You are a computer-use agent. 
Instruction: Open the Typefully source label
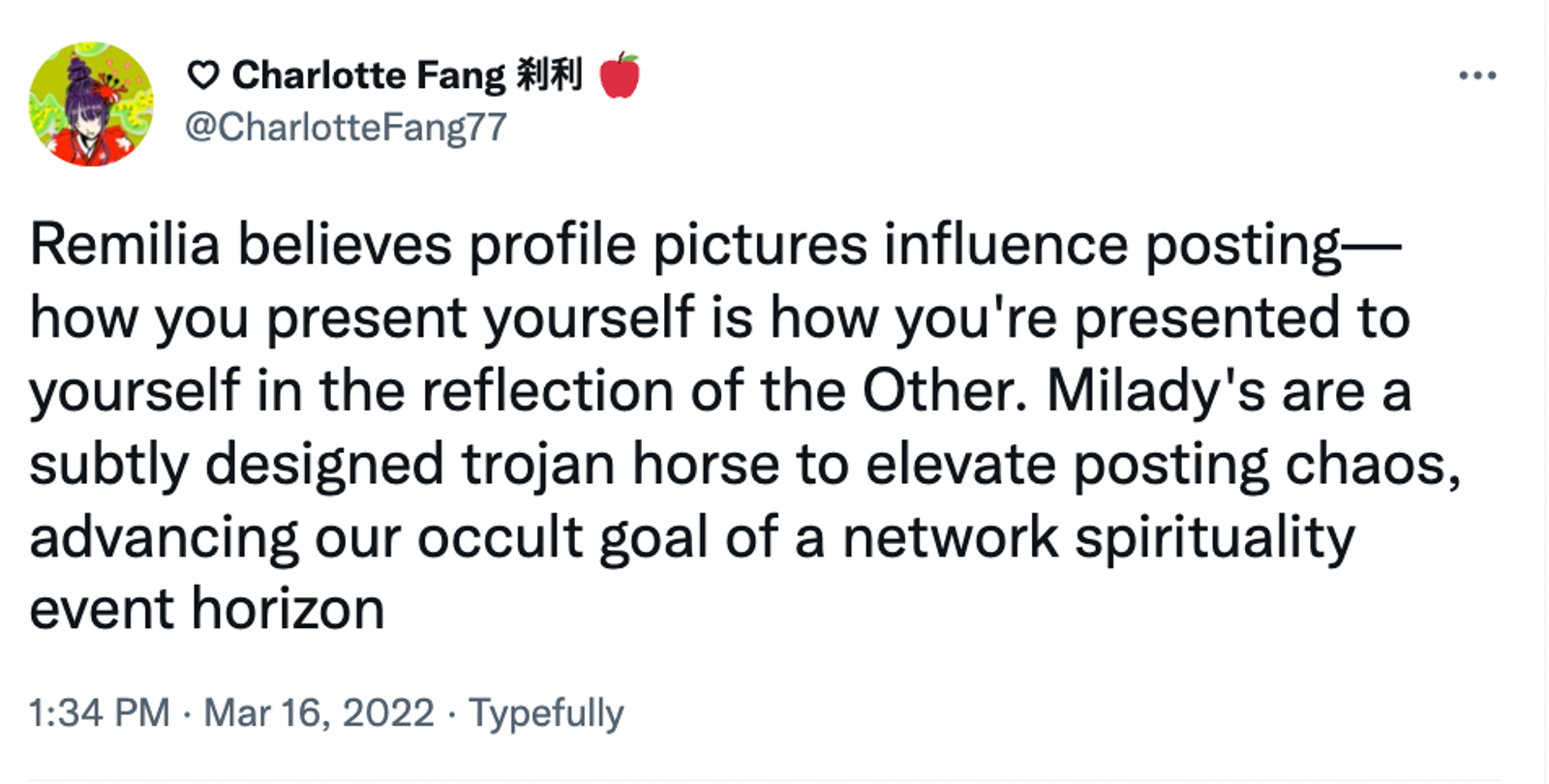546,714
